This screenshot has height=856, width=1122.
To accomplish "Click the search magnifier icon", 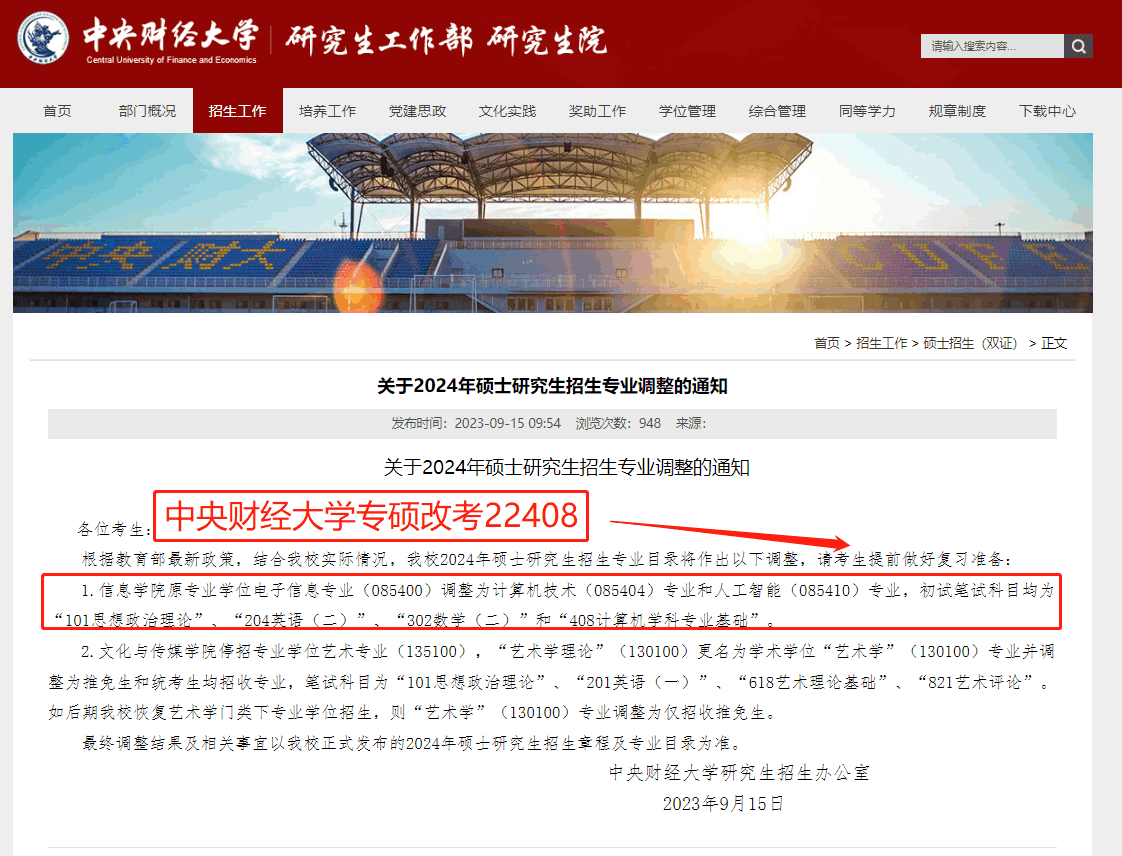I will (x=1078, y=47).
